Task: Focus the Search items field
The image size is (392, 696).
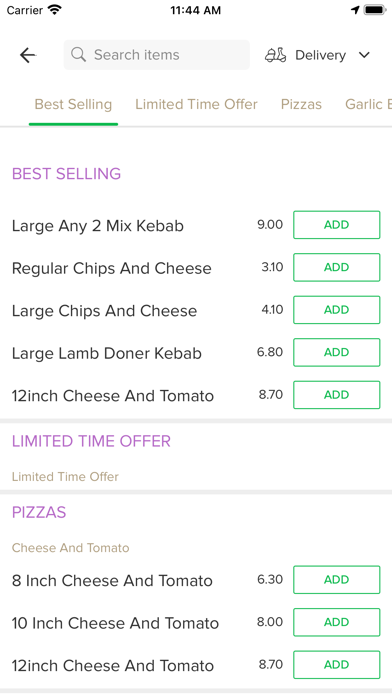Action: pyautogui.click(x=157, y=55)
